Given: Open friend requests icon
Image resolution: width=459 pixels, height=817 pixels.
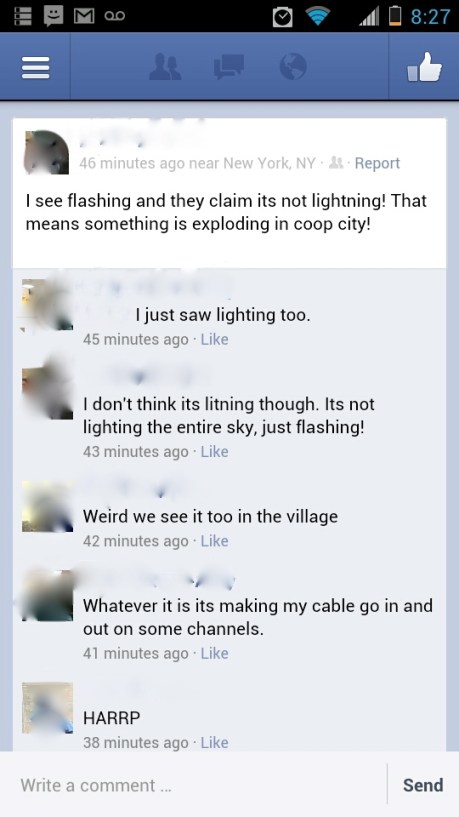Looking at the screenshot, I should tap(165, 67).
